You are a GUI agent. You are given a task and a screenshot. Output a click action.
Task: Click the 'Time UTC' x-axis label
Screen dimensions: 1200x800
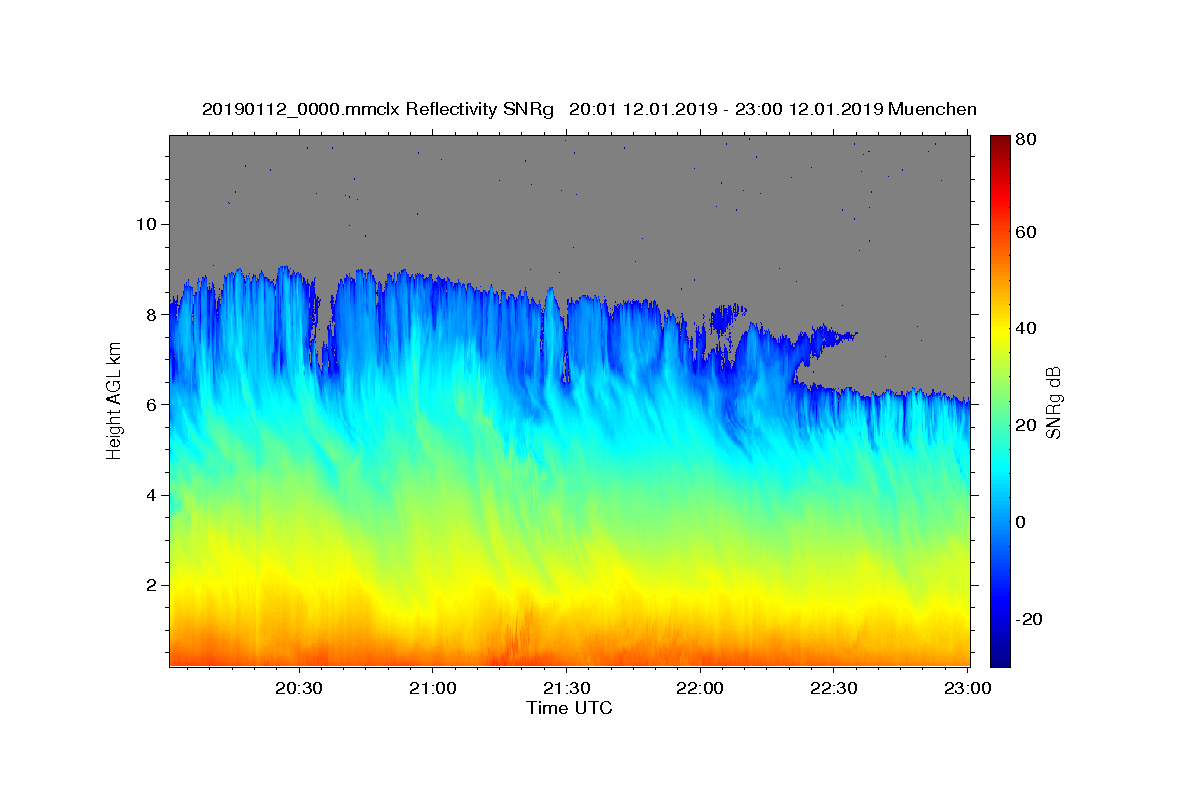tap(569, 708)
